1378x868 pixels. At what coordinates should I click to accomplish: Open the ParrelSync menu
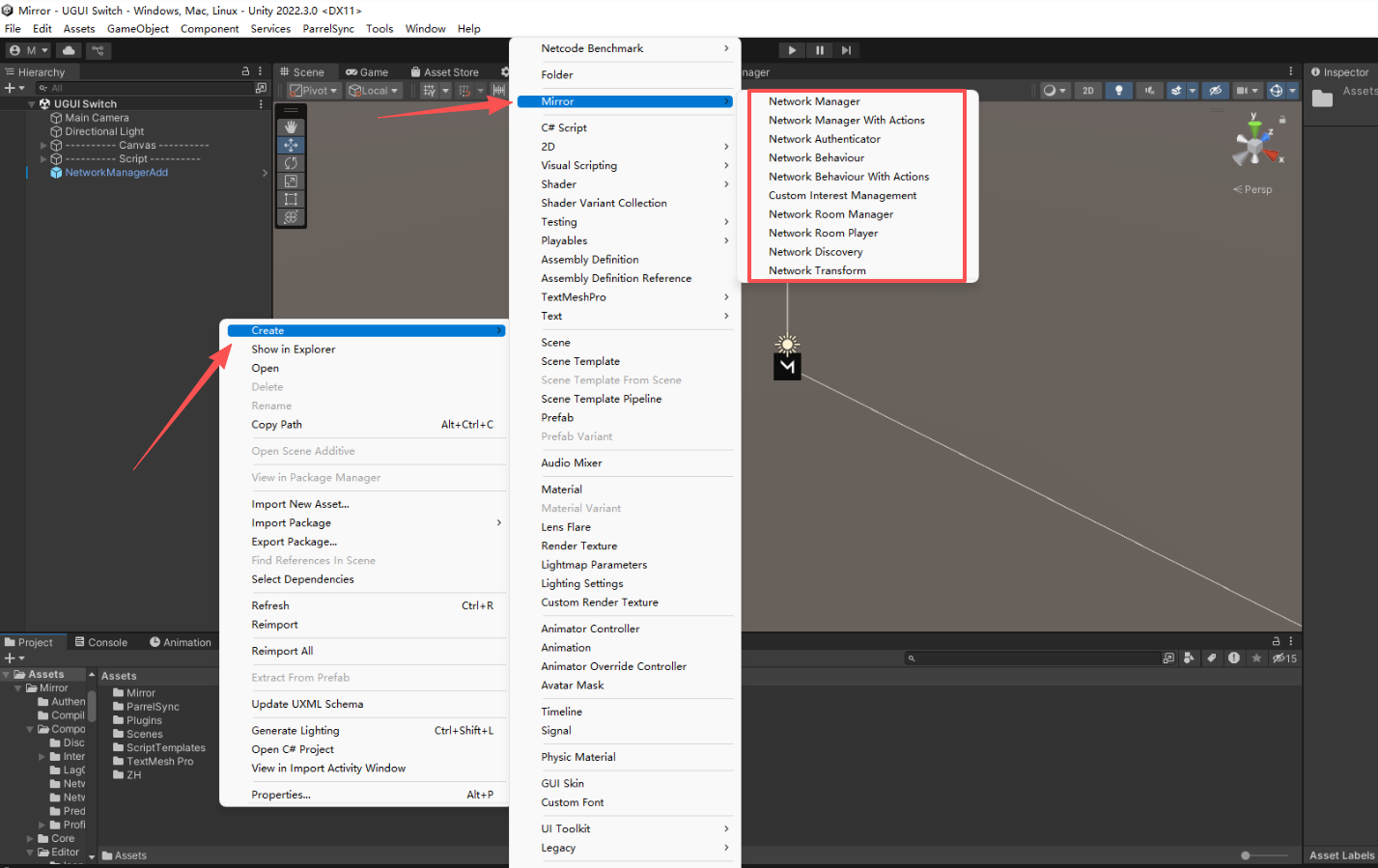(328, 28)
